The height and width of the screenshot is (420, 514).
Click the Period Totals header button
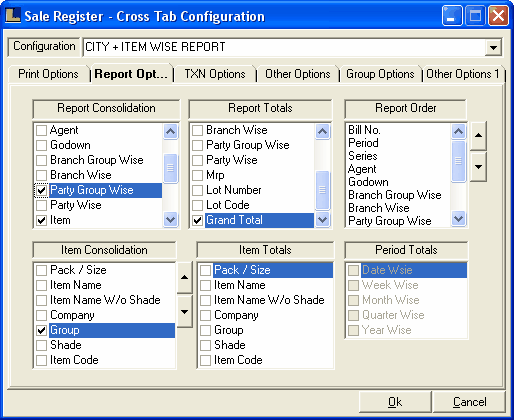coord(406,250)
